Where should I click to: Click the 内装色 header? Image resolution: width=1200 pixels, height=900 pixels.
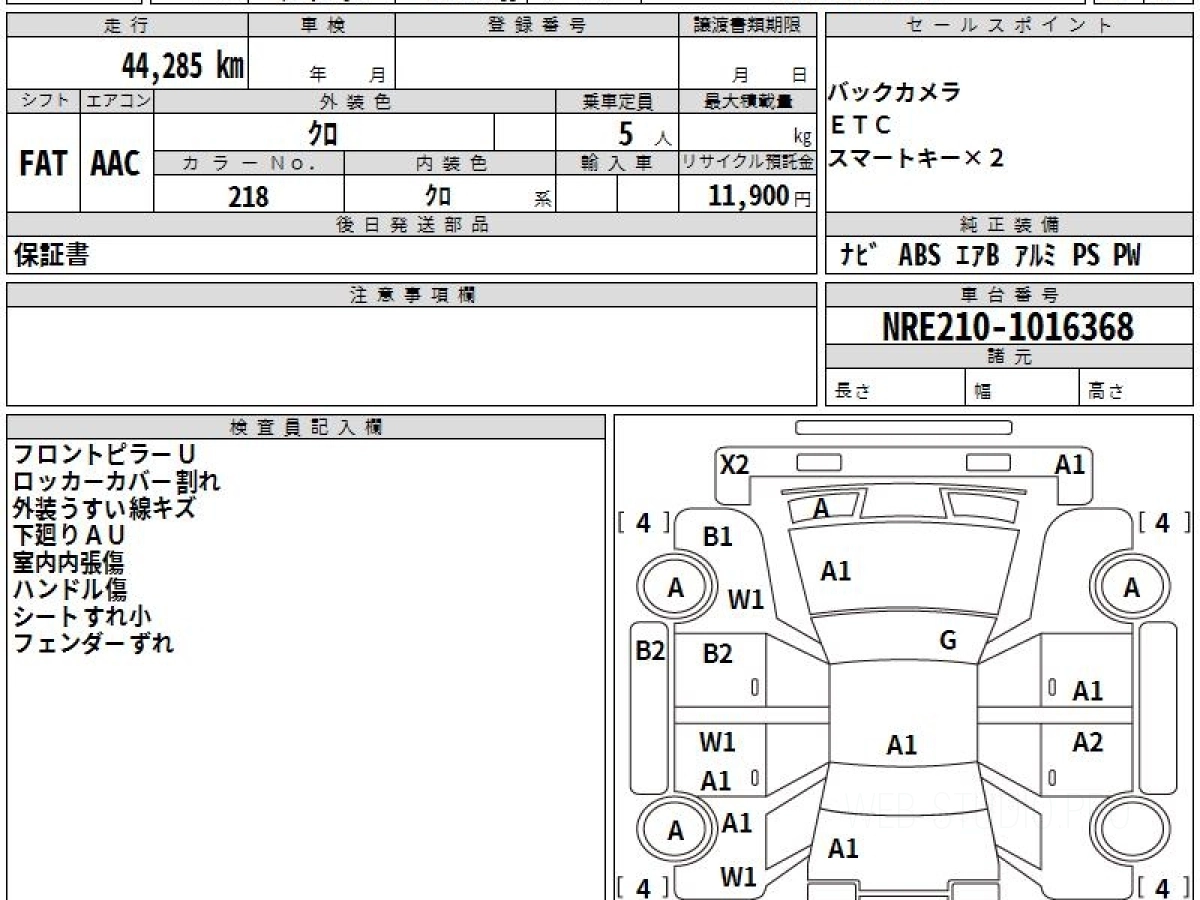pos(450,164)
